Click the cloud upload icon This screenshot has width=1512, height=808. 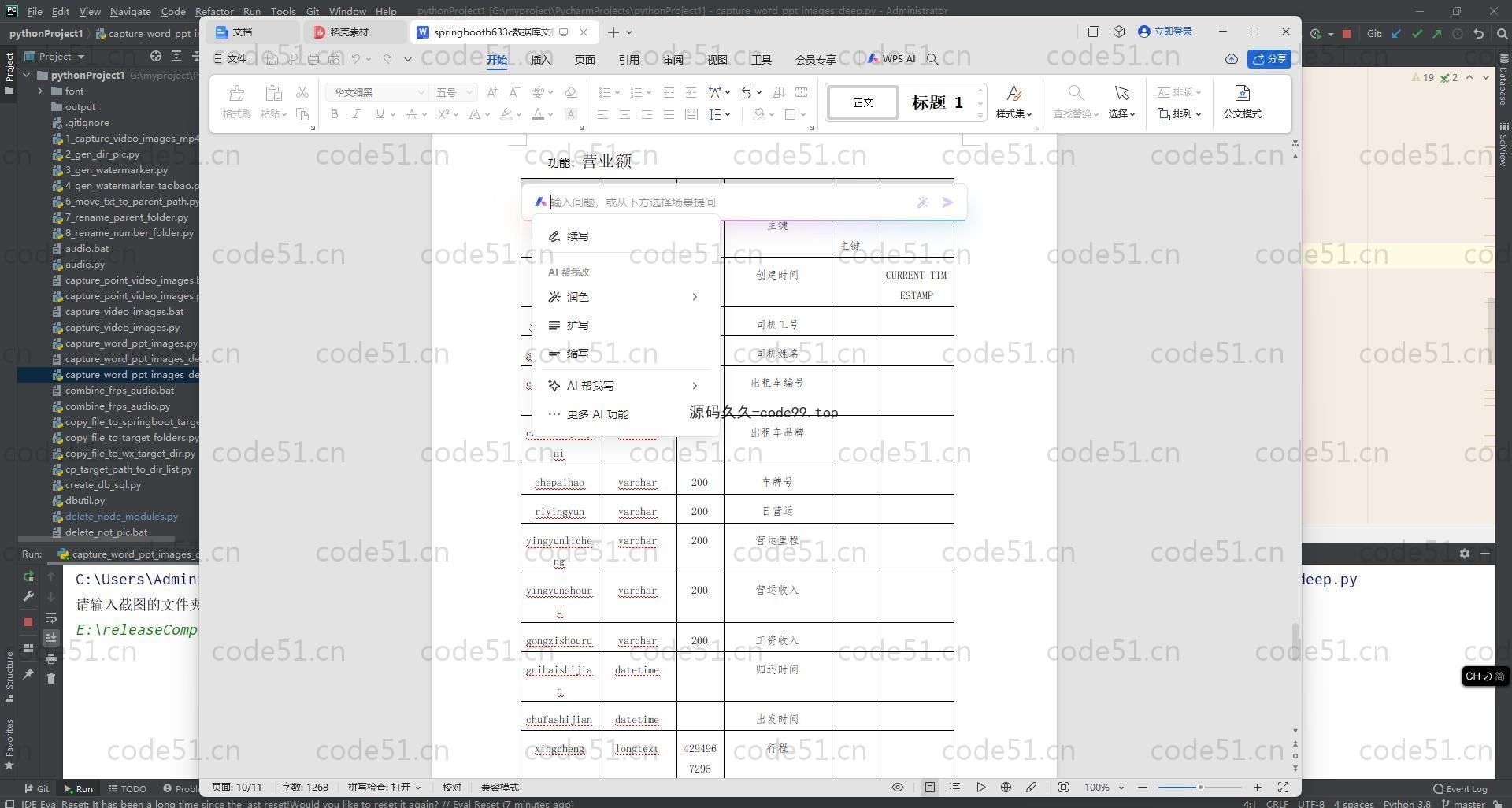[1232, 59]
